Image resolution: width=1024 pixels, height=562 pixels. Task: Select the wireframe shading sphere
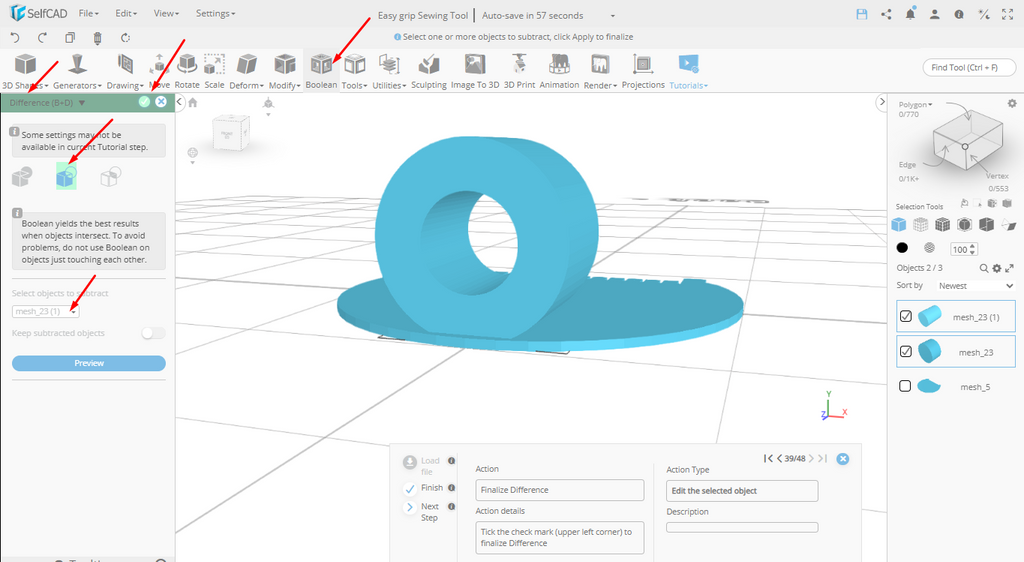click(929, 247)
